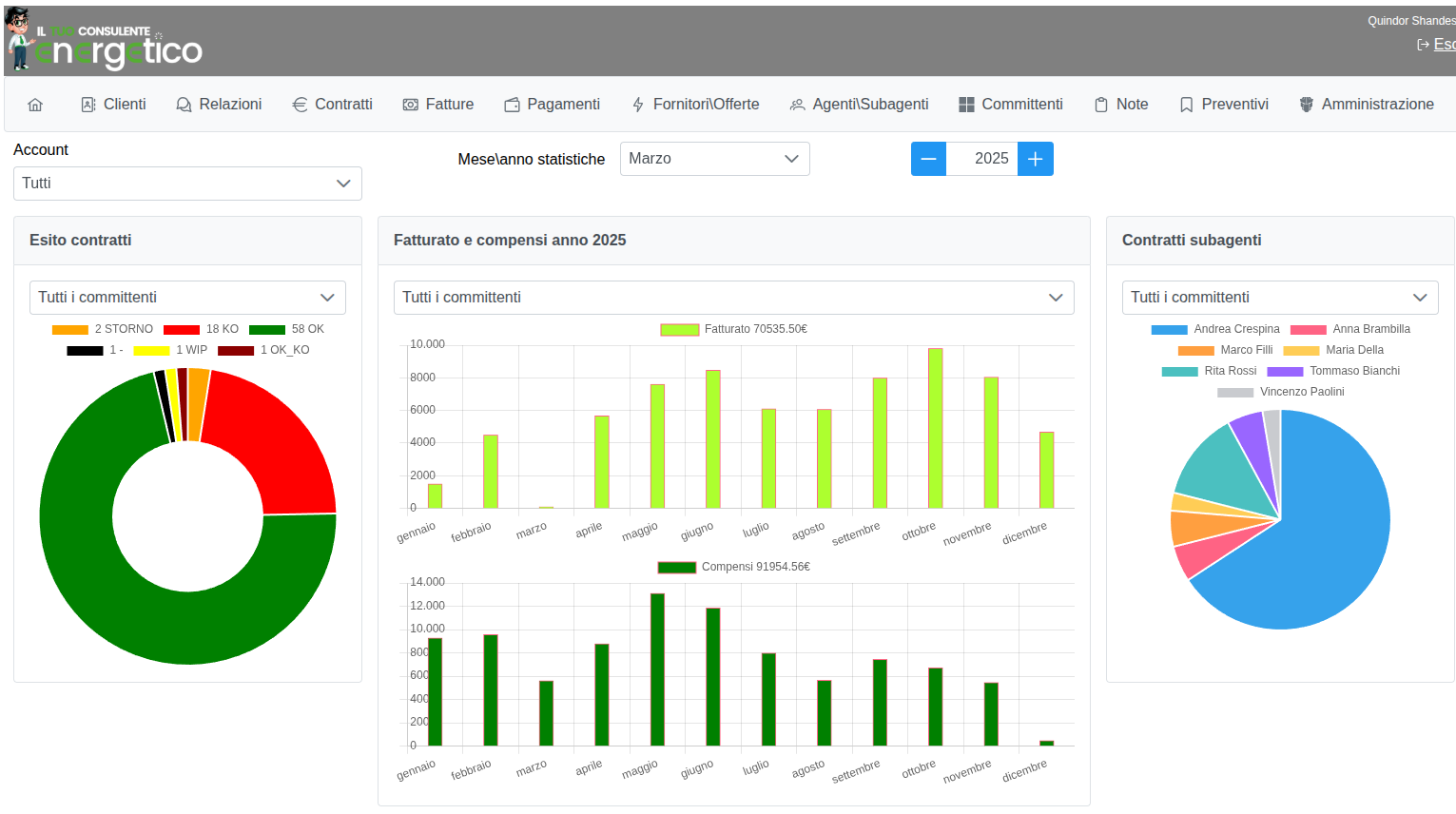
Task: Click the Pagamenti wallet icon
Action: pos(512,105)
